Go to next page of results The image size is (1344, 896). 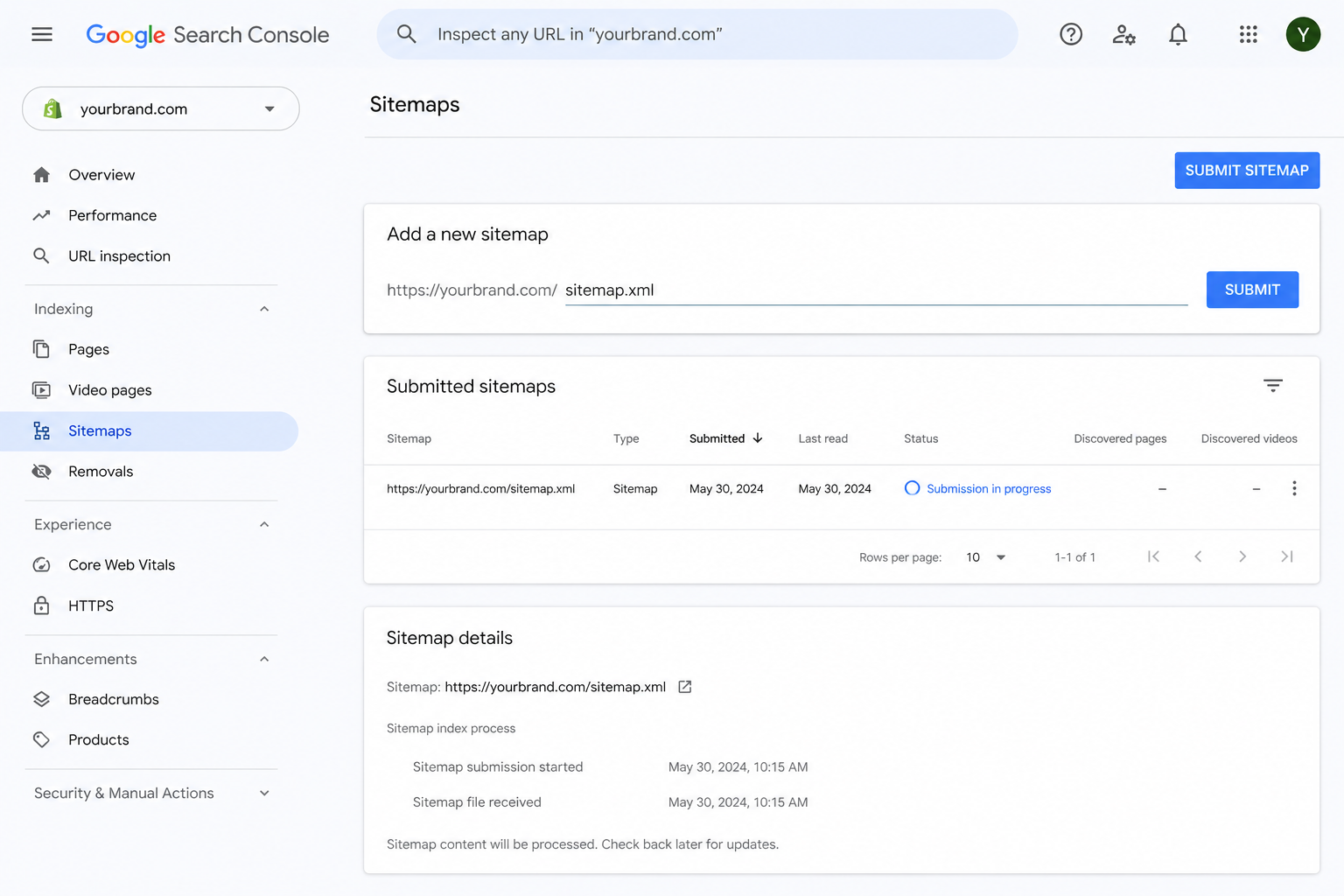[x=1242, y=556]
